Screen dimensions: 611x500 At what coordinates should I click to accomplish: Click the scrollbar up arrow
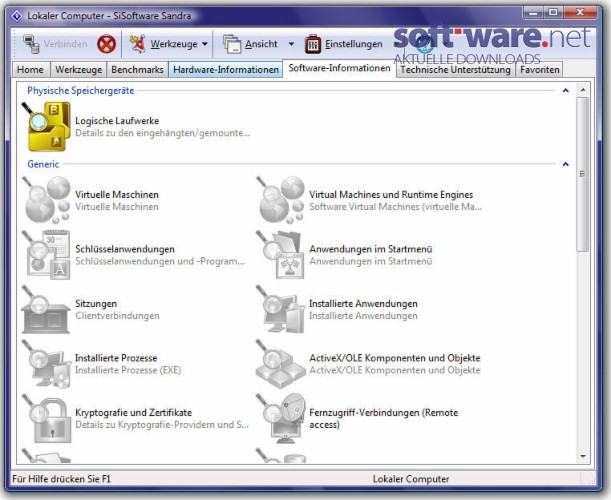(583, 90)
